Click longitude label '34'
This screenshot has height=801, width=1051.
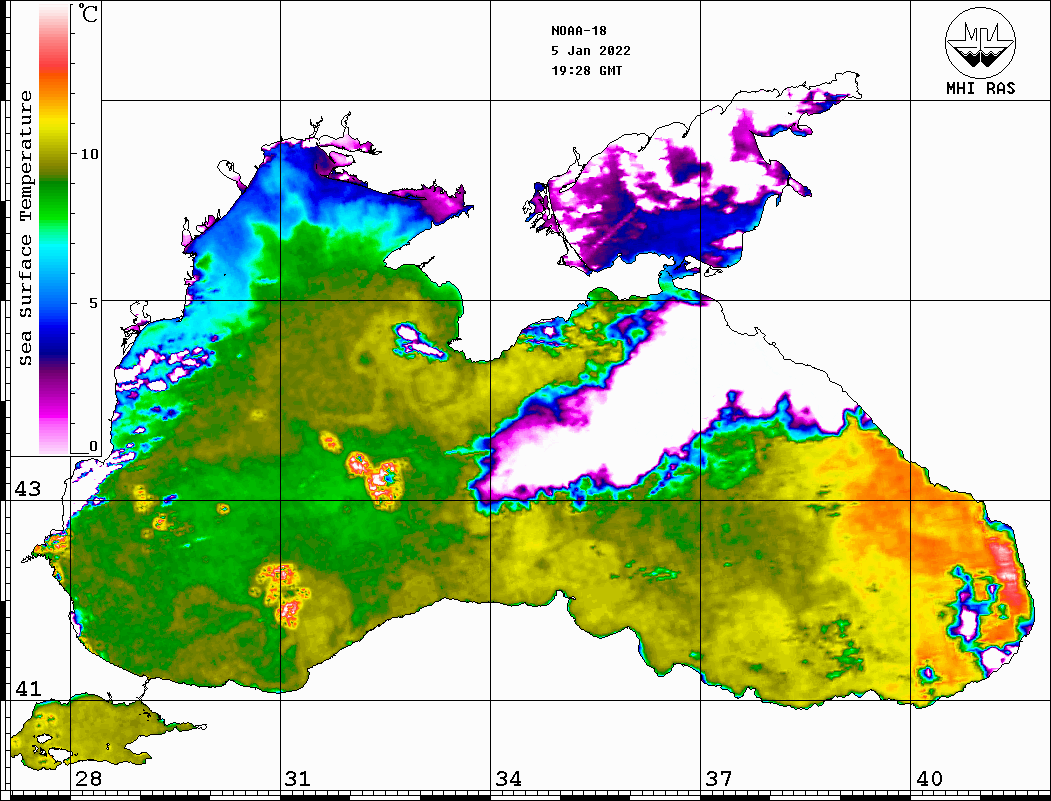509,779
